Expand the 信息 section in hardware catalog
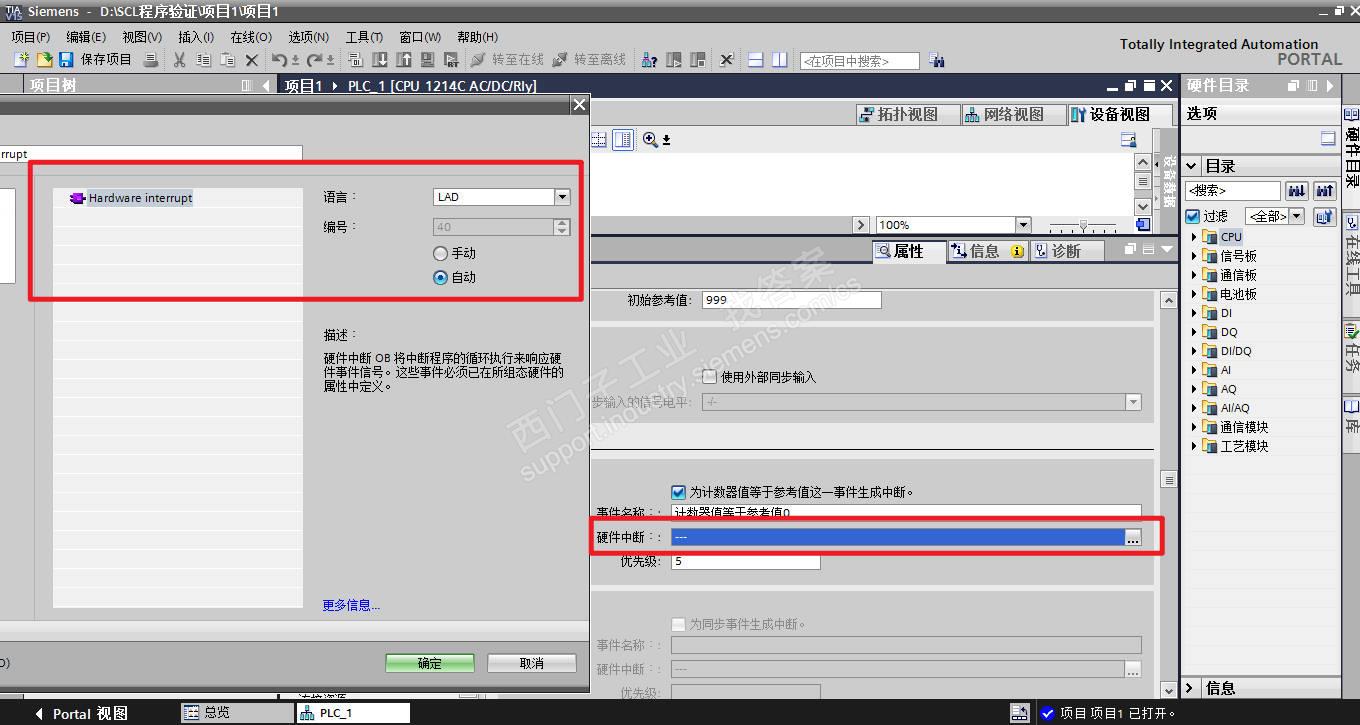Screen dimensions: 1360x725 [1190, 688]
